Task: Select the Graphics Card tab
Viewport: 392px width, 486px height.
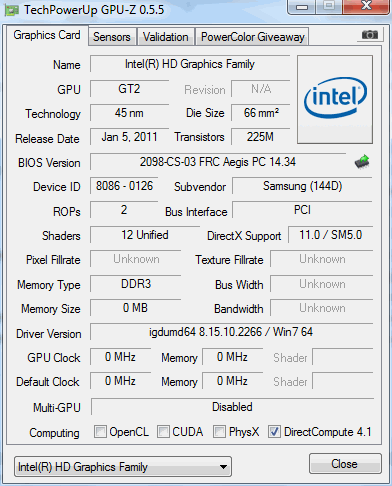Action: click(47, 35)
